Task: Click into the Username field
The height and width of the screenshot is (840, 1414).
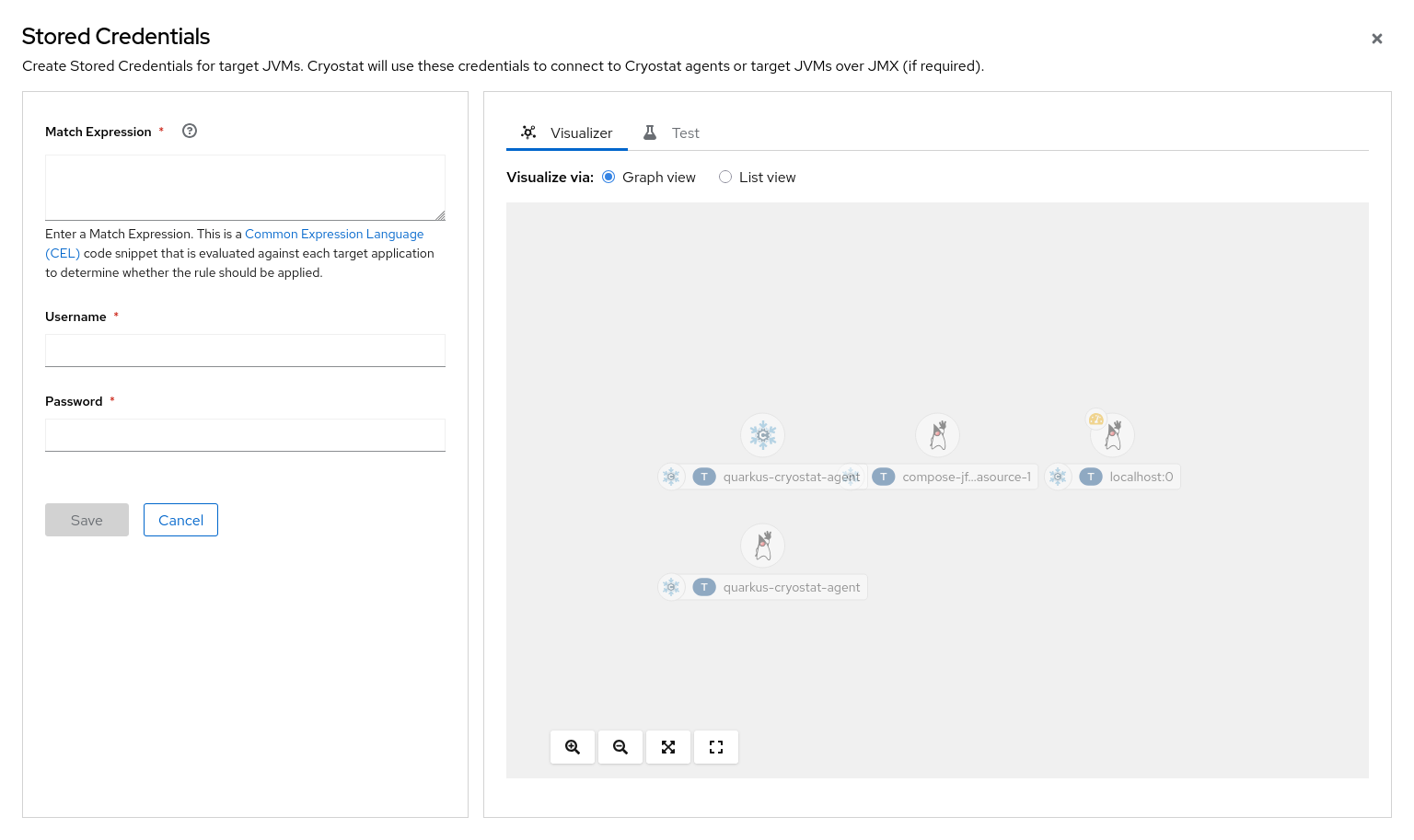Action: click(x=245, y=351)
